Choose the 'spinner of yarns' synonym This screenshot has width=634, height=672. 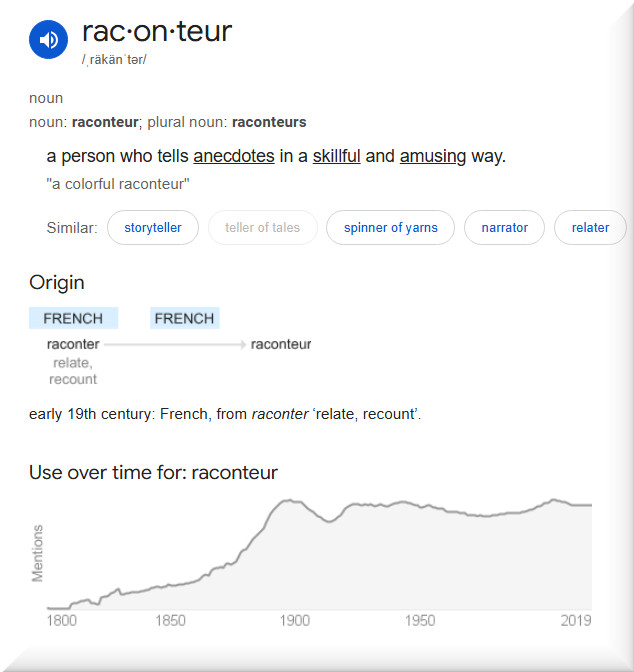tap(390, 228)
